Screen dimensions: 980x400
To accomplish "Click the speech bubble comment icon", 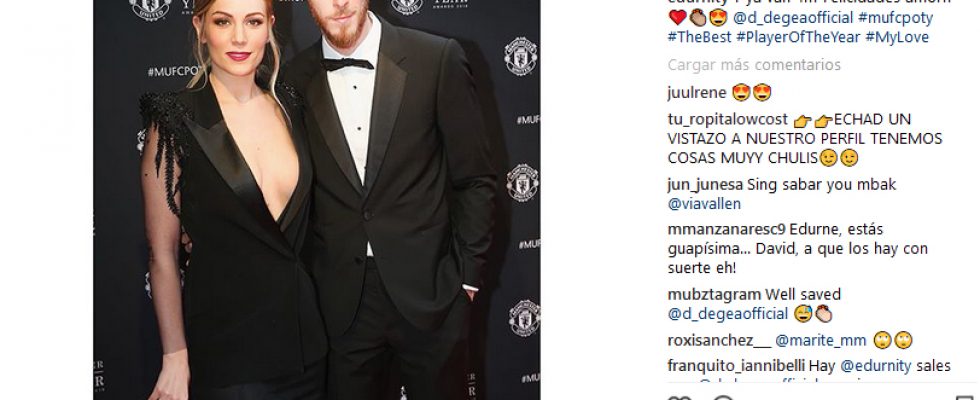I will point(723,398).
